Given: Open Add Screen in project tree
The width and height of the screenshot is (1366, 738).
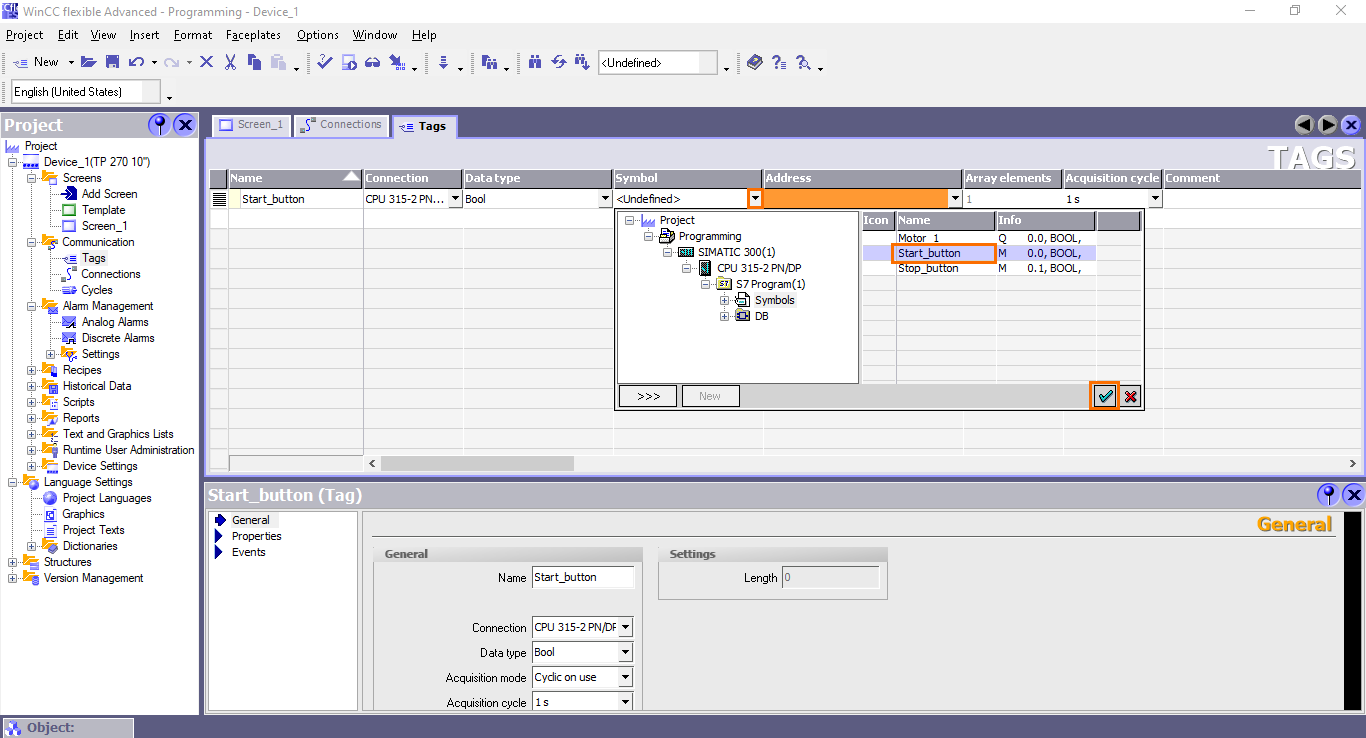Looking at the screenshot, I should pos(110,194).
